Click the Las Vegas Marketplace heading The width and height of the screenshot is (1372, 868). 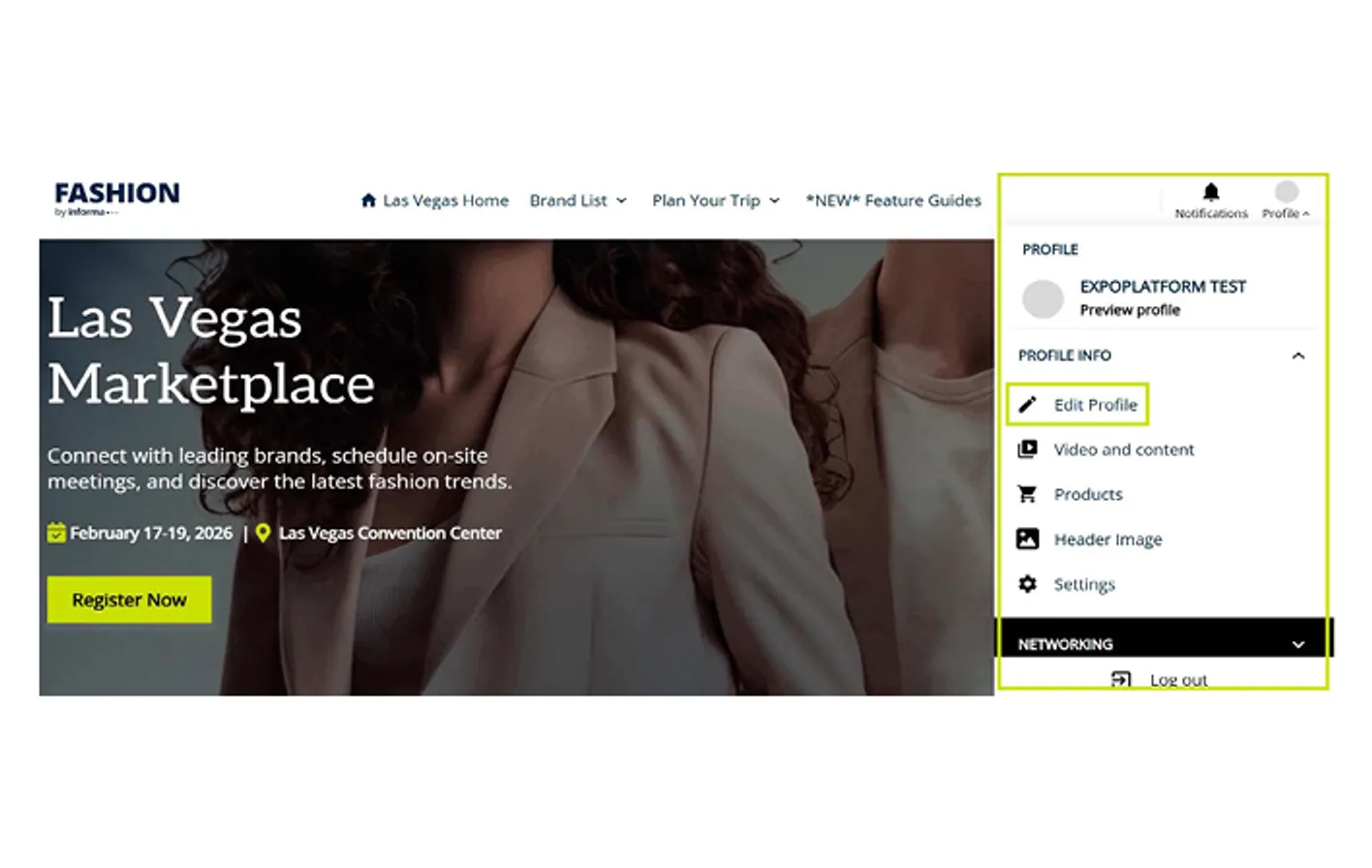pos(211,351)
